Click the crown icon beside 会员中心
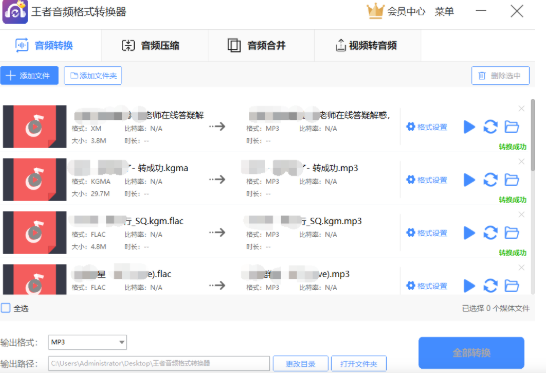The height and width of the screenshot is (373, 546). pos(375,11)
